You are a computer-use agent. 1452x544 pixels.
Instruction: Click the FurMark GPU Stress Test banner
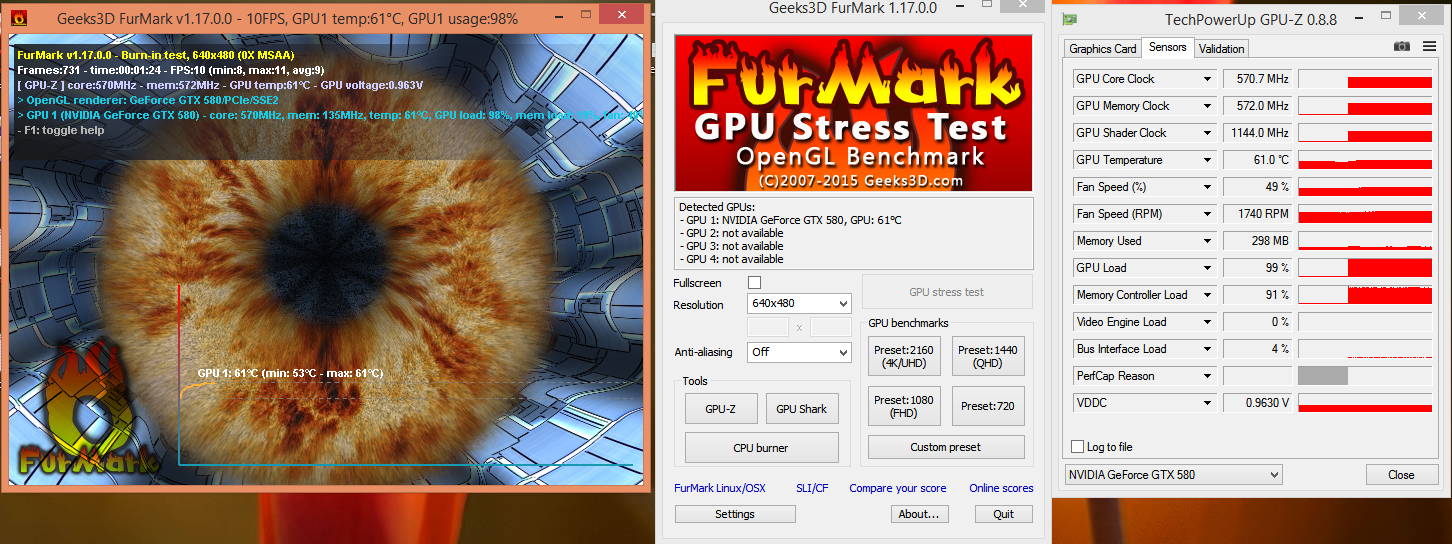coord(853,112)
